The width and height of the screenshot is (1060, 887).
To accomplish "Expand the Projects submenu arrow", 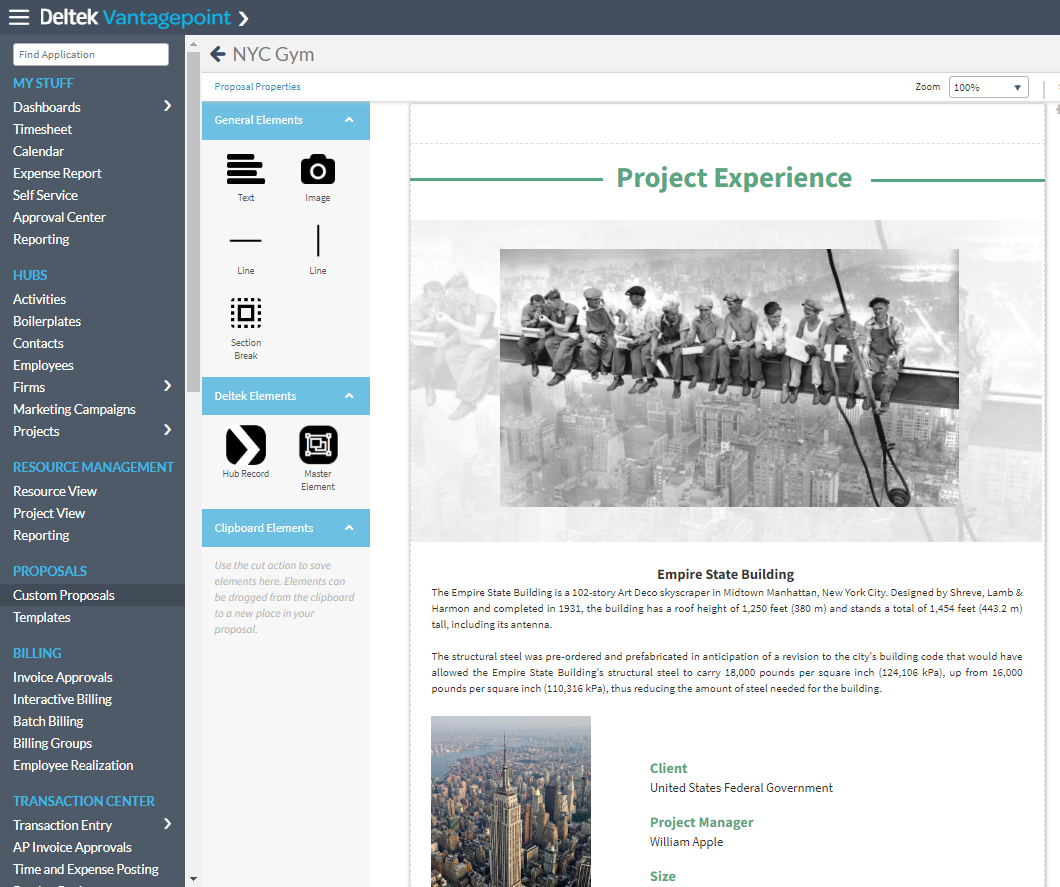I will (x=168, y=430).
